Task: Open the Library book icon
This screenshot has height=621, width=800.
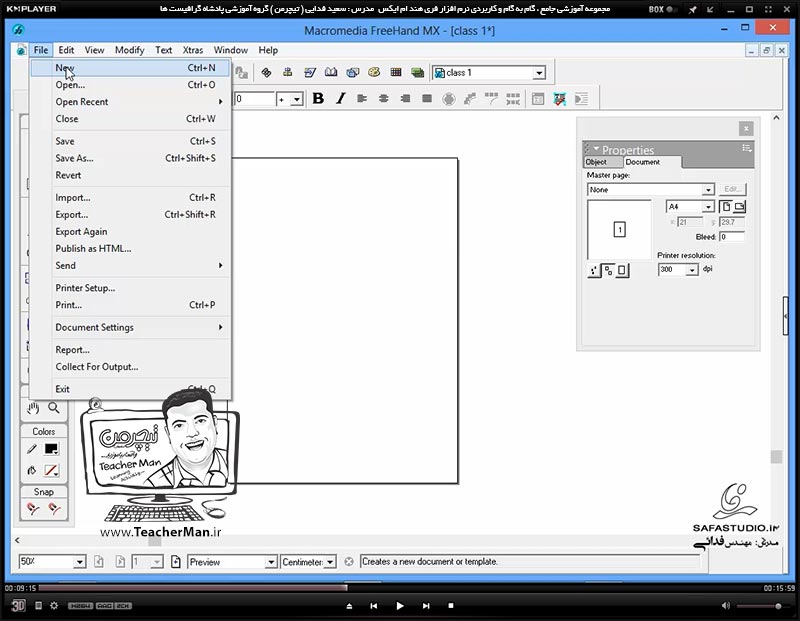Action: [x=331, y=72]
